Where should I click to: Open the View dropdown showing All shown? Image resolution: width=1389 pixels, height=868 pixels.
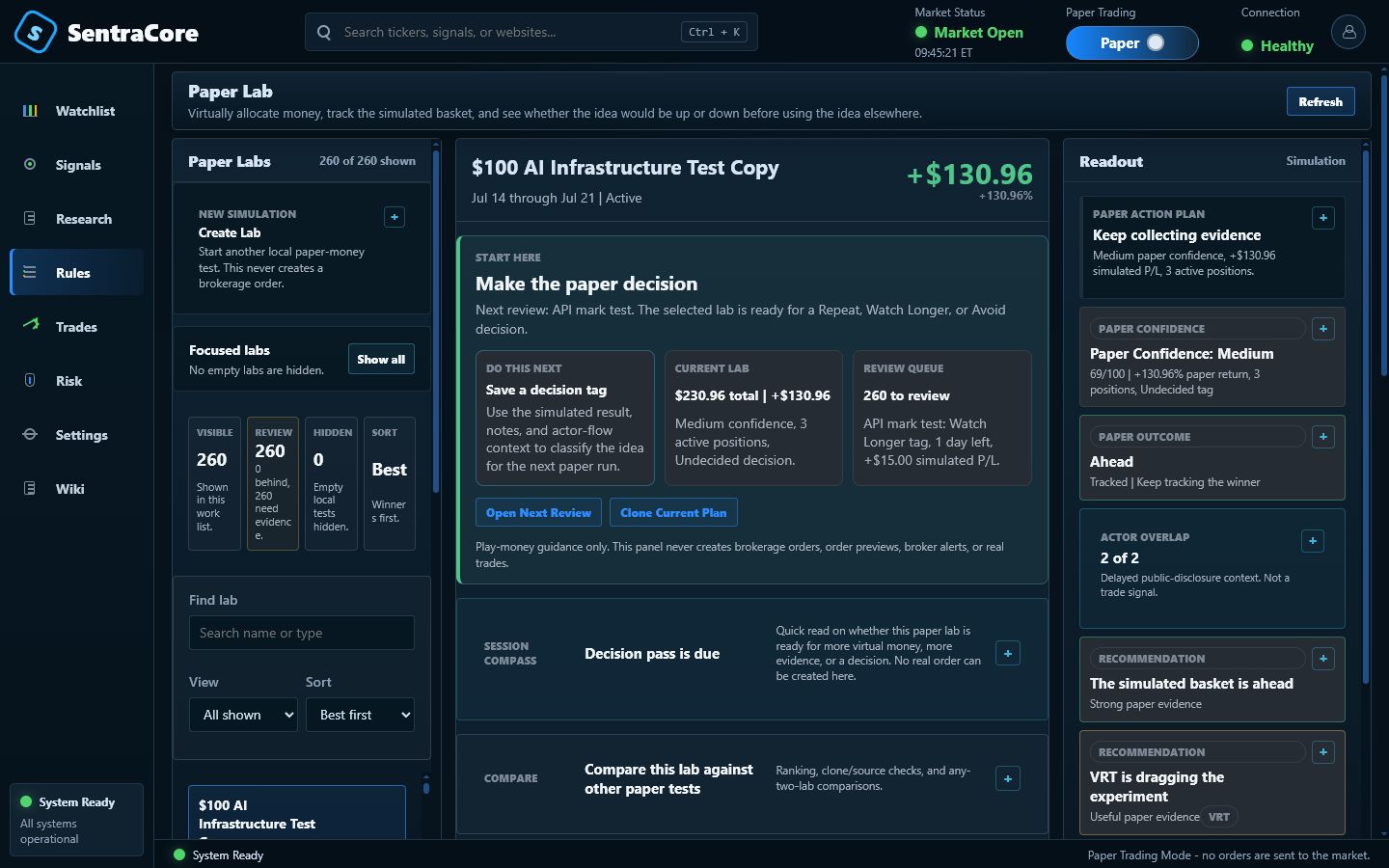click(243, 715)
